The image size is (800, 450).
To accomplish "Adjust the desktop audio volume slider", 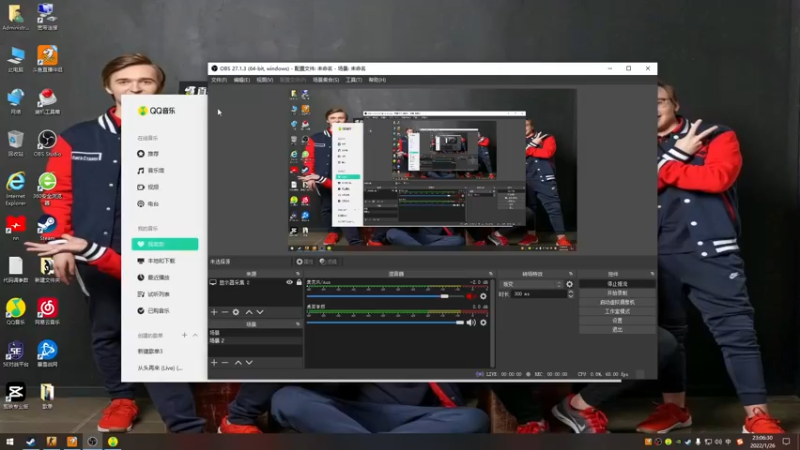I will pos(385,322).
